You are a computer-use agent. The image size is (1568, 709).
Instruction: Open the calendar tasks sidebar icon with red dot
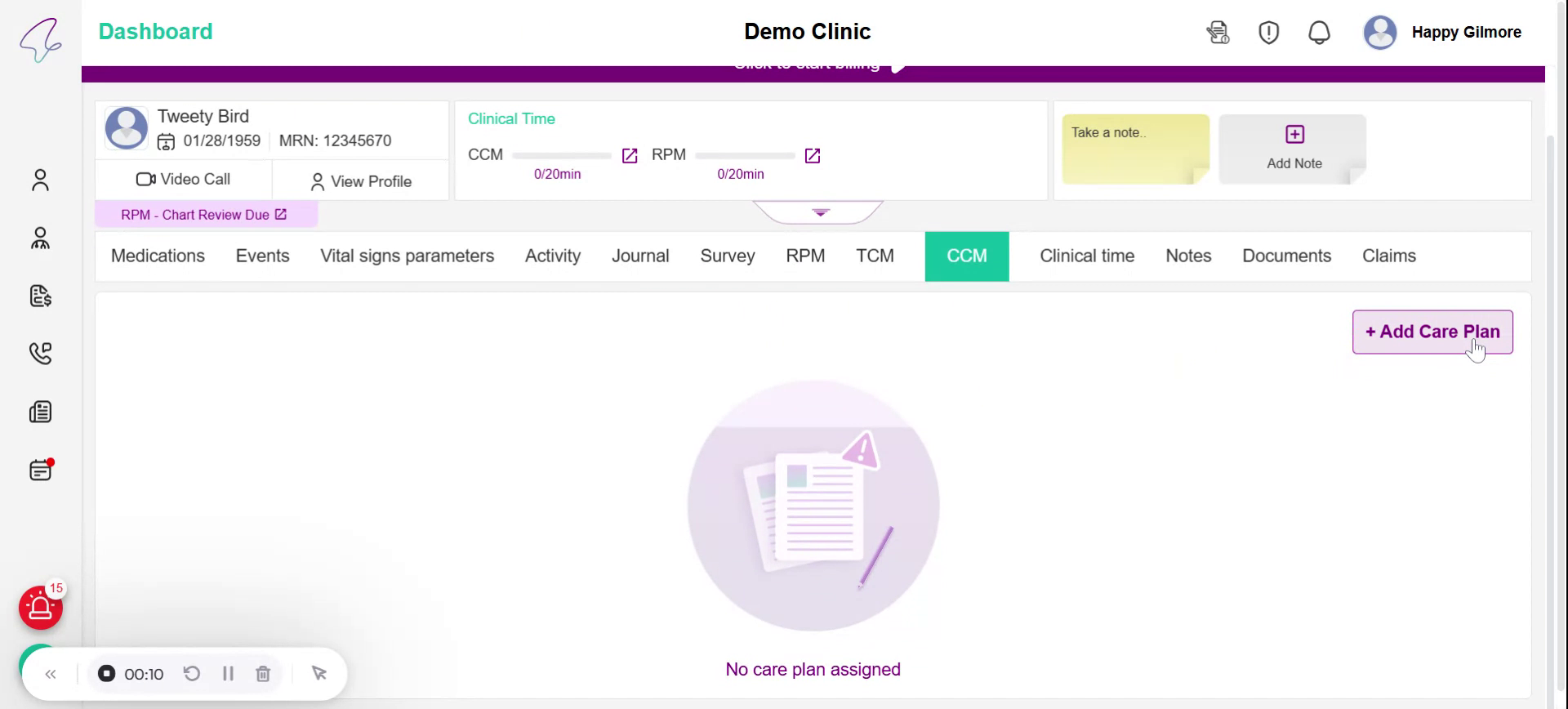pos(41,470)
